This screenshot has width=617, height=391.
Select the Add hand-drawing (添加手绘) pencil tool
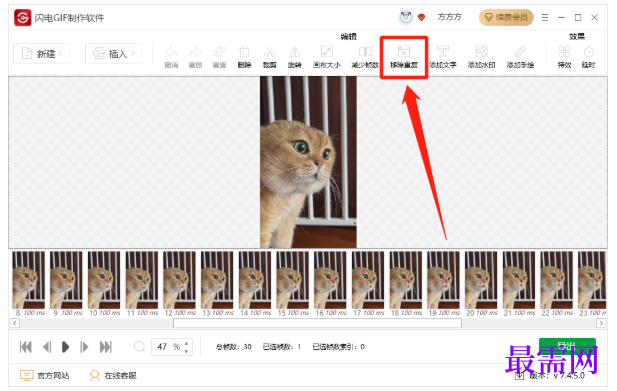520,52
